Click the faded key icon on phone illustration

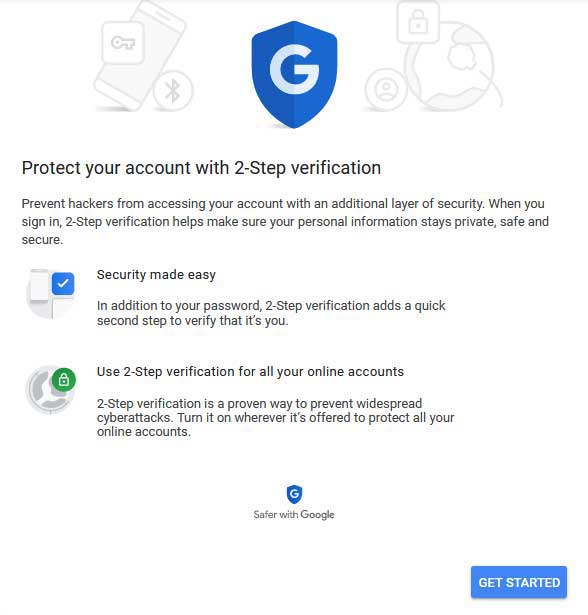click(x=123, y=43)
